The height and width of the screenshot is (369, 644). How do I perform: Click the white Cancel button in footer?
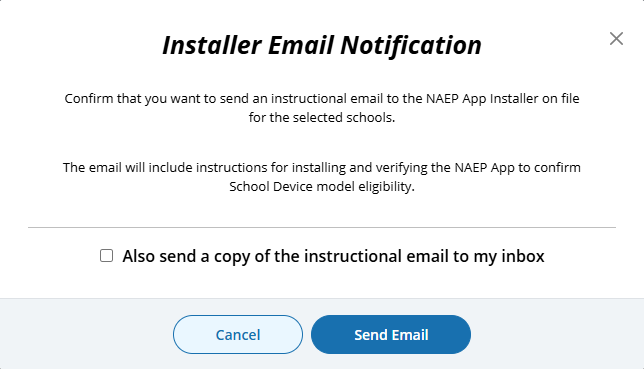click(x=238, y=334)
